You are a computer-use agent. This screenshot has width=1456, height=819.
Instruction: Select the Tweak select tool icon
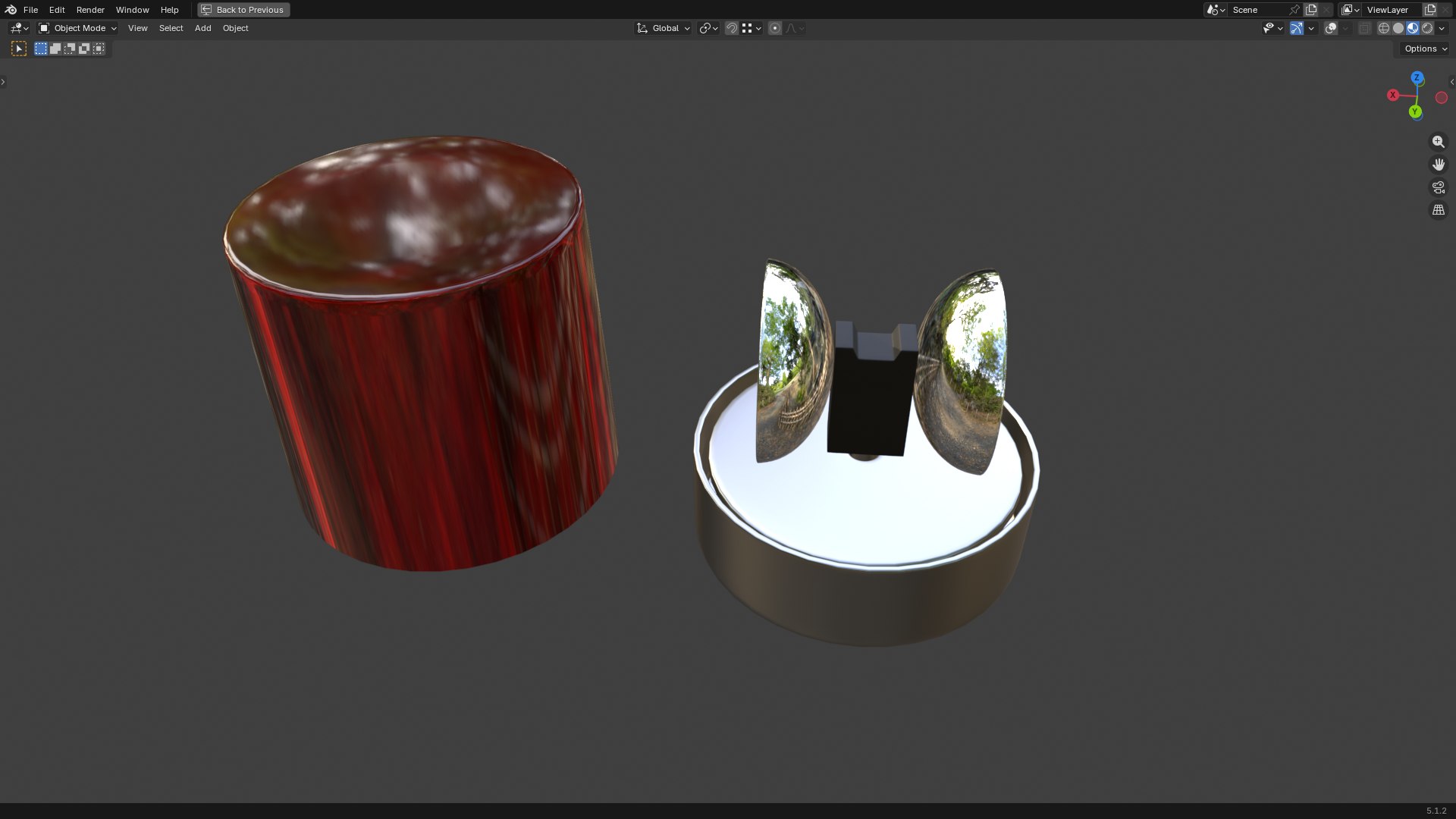pos(19,49)
